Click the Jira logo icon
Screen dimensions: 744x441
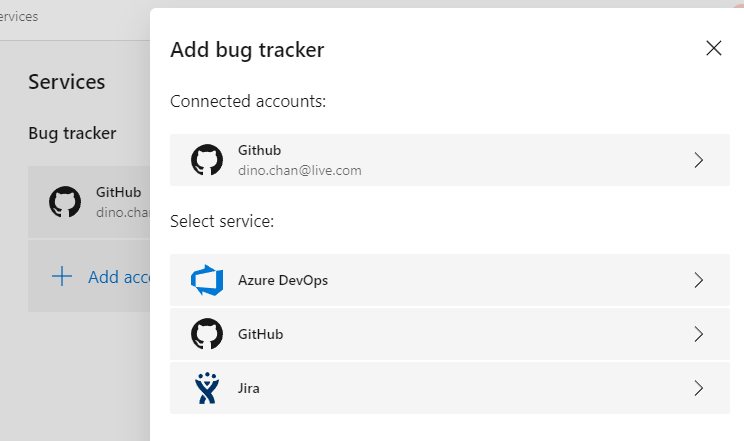[x=207, y=388]
